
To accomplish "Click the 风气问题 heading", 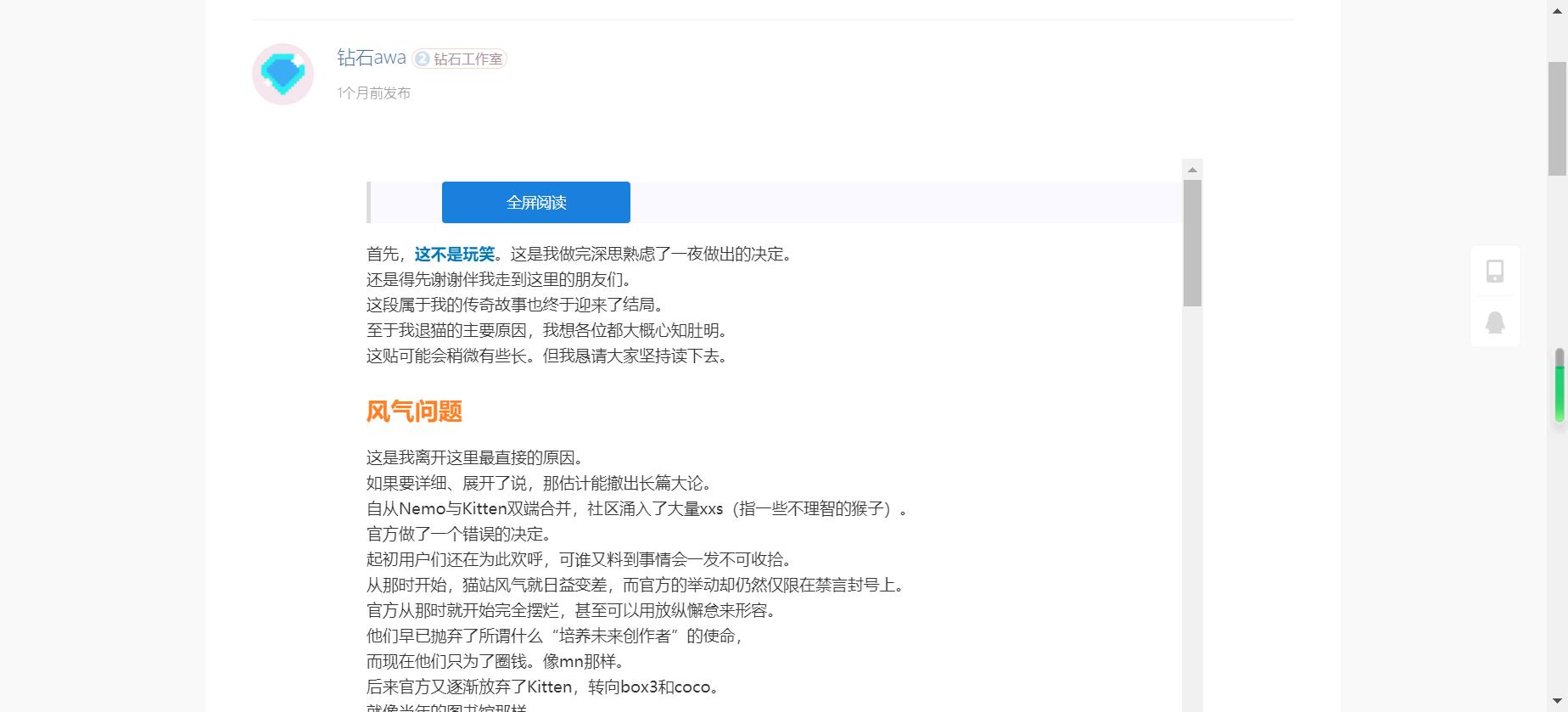I will [x=414, y=412].
